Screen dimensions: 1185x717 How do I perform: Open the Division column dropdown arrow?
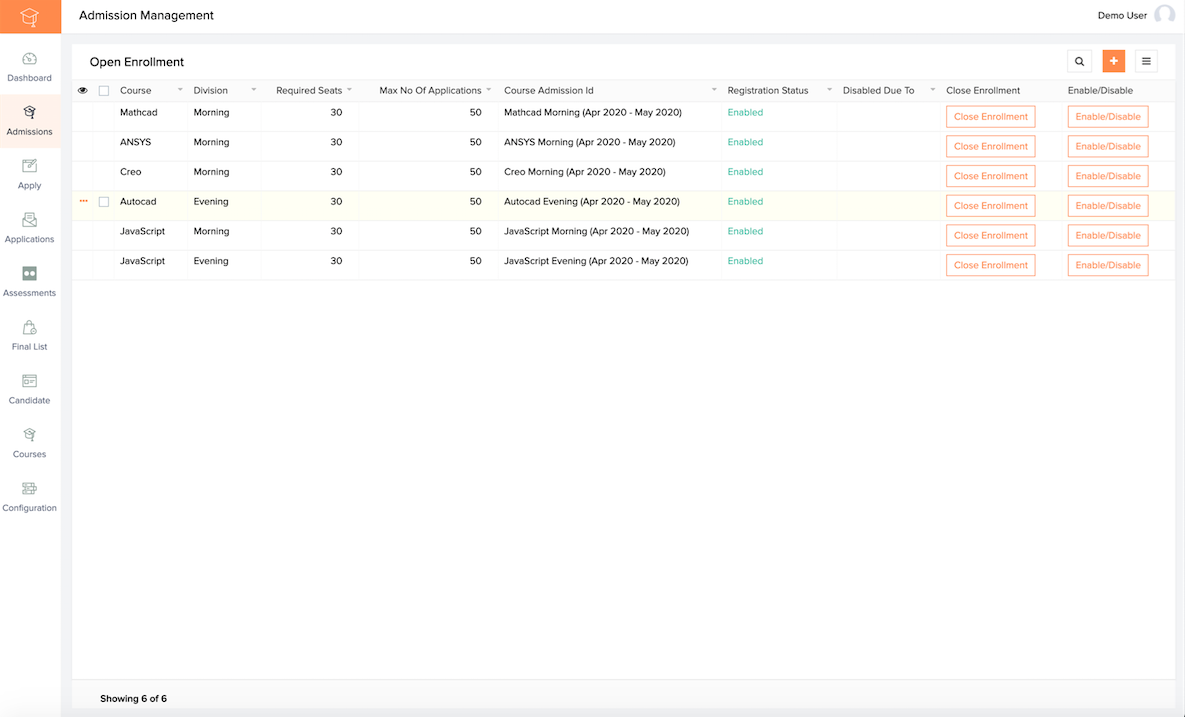point(254,90)
